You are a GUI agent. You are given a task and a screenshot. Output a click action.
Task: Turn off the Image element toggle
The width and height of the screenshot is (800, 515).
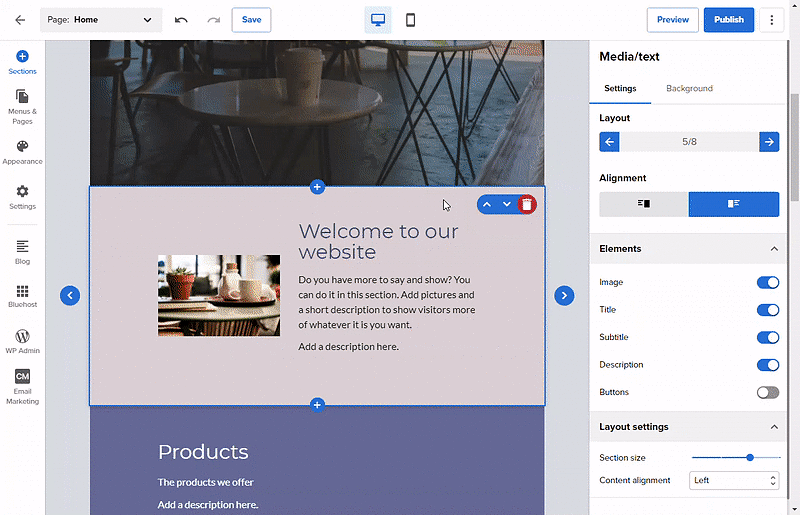tap(767, 283)
